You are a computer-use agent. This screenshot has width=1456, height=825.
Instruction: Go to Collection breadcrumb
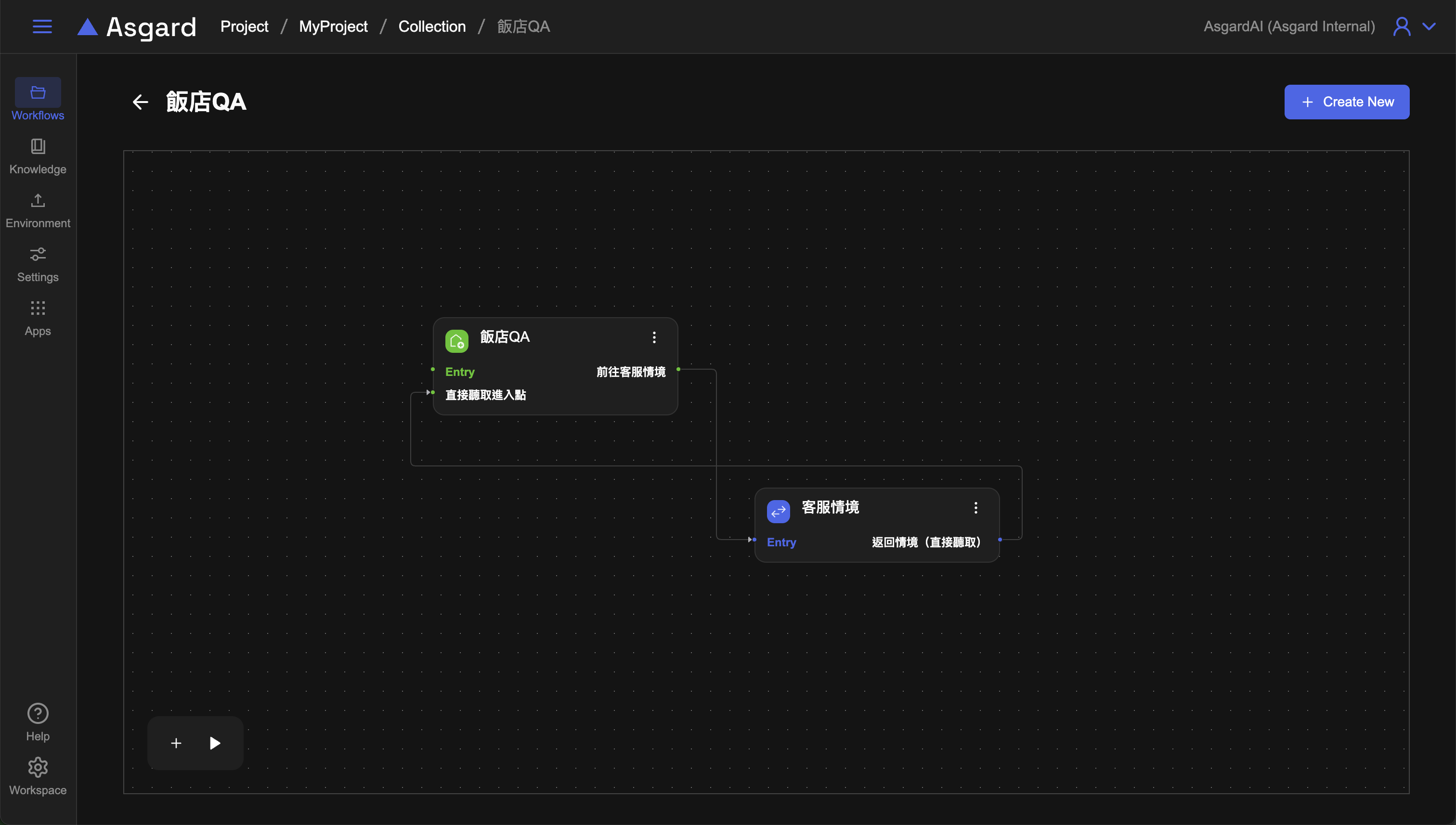(432, 26)
